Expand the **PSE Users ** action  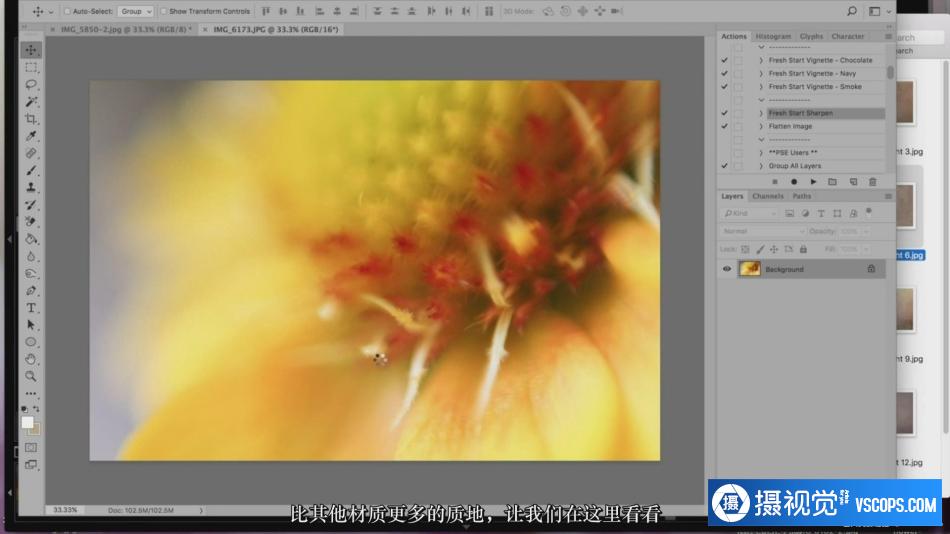[x=761, y=153]
